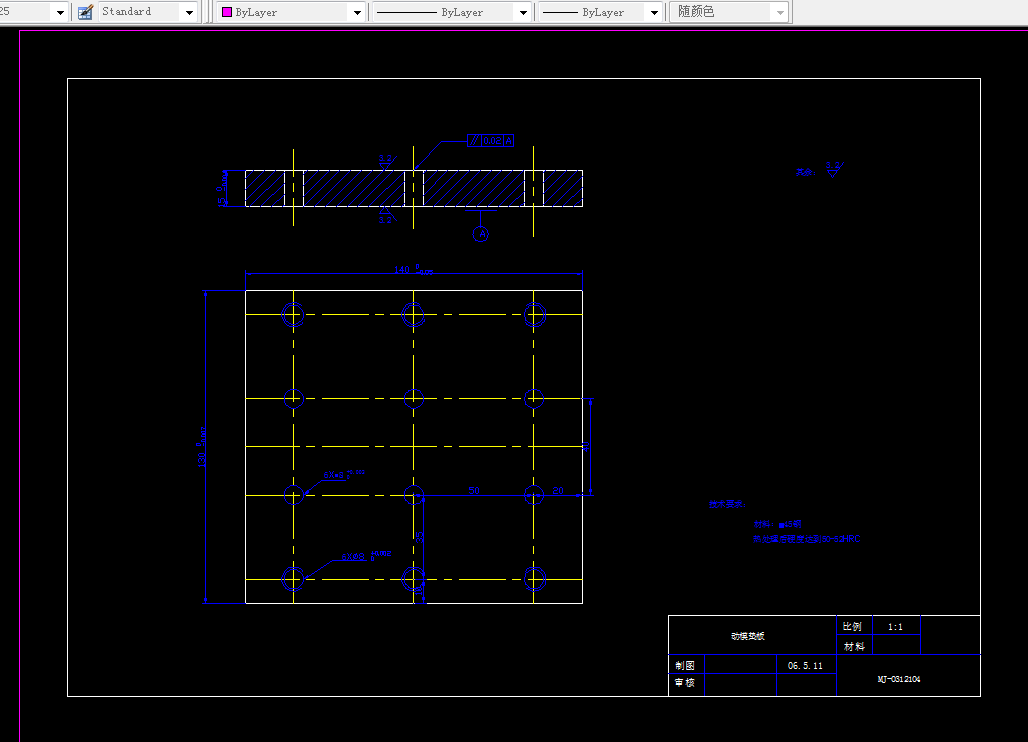The image size is (1028, 742).
Task: Select the 15 thickness dimension text
Action: 222,189
